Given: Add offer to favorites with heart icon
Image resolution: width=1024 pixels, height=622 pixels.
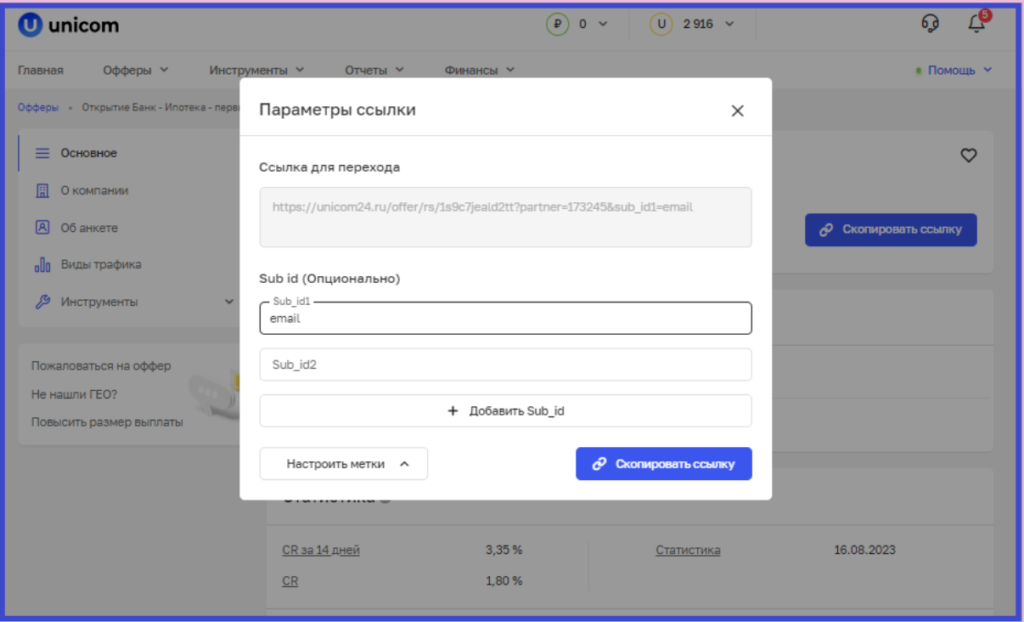Looking at the screenshot, I should click(x=968, y=155).
